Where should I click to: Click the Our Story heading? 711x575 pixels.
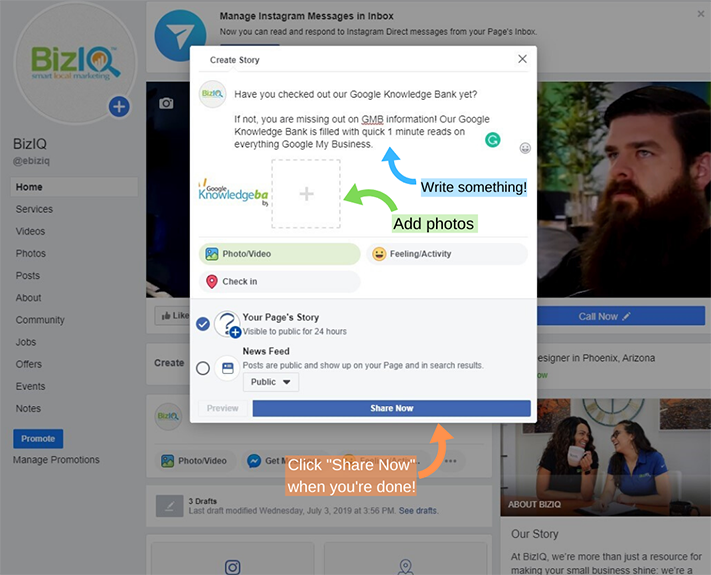[535, 534]
